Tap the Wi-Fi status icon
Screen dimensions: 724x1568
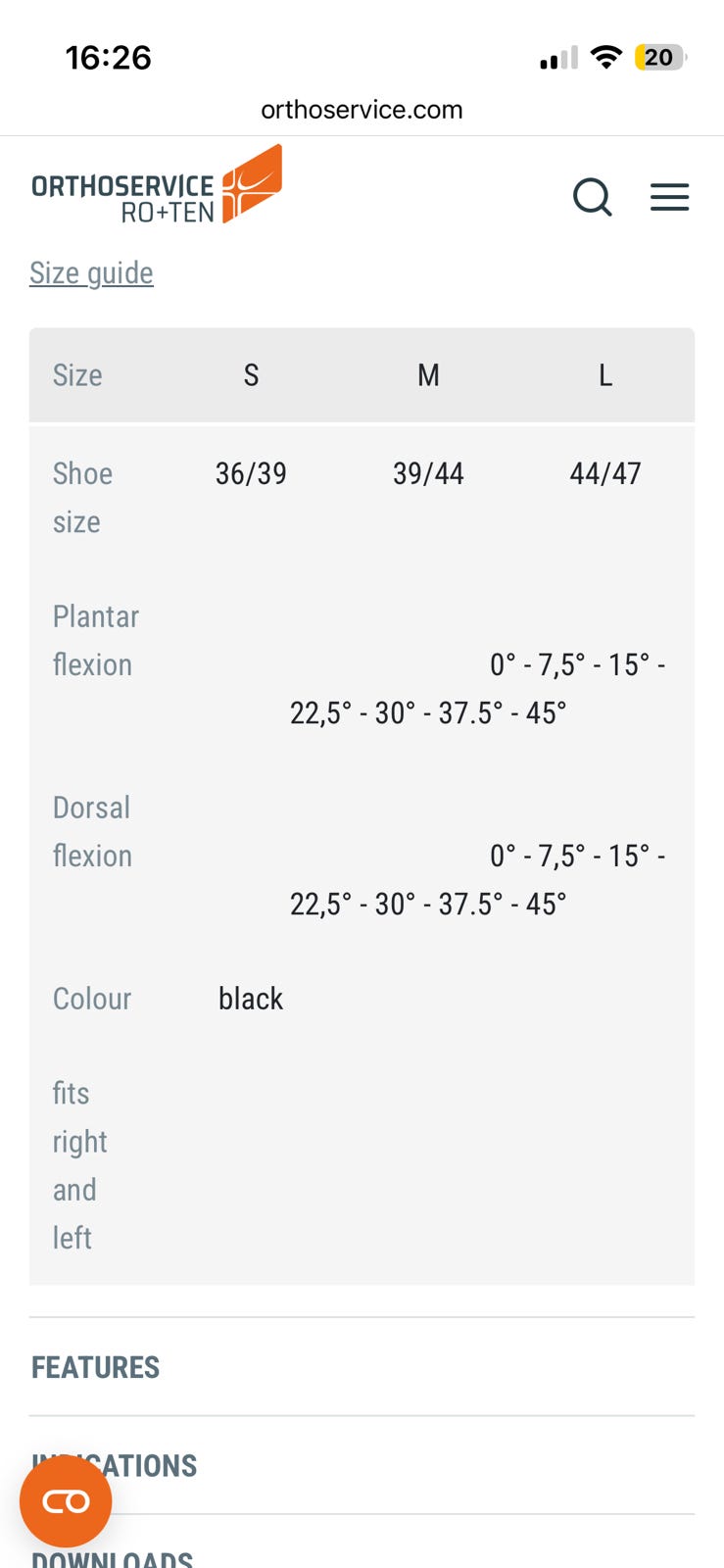pyautogui.click(x=607, y=58)
